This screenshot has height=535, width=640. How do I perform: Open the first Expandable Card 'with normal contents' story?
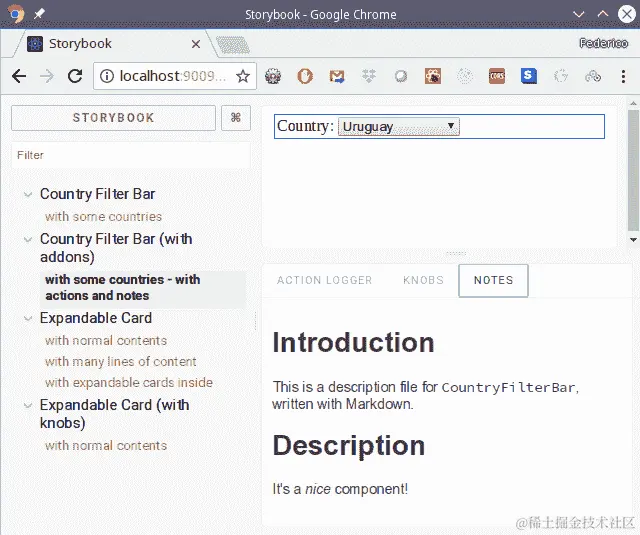[x=106, y=341]
